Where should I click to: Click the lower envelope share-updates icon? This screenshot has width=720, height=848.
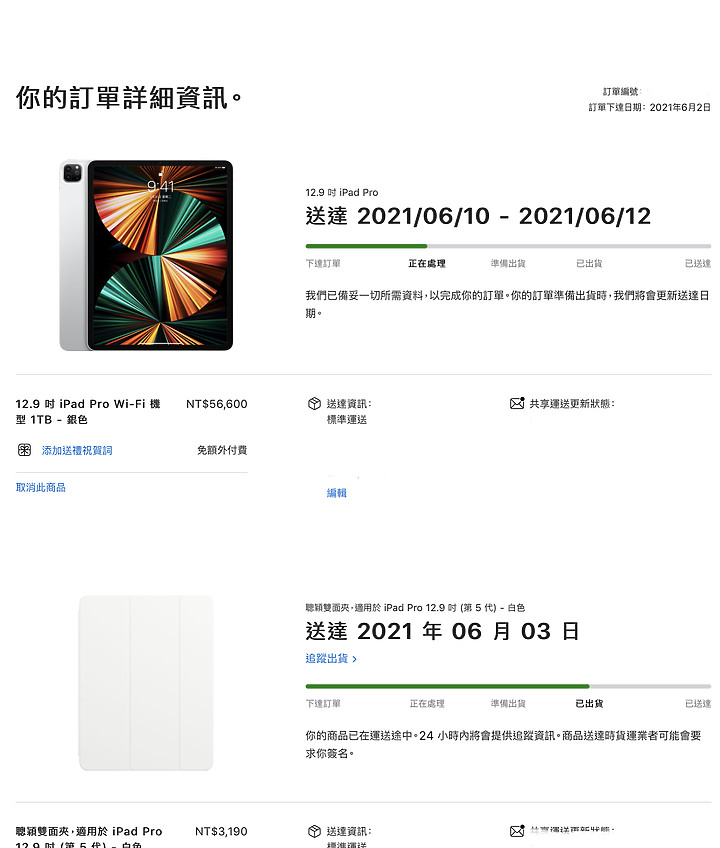(517, 831)
